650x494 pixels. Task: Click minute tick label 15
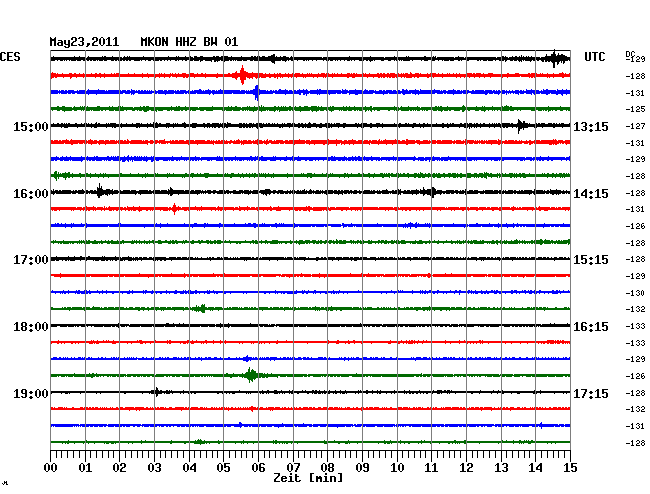[570, 468]
